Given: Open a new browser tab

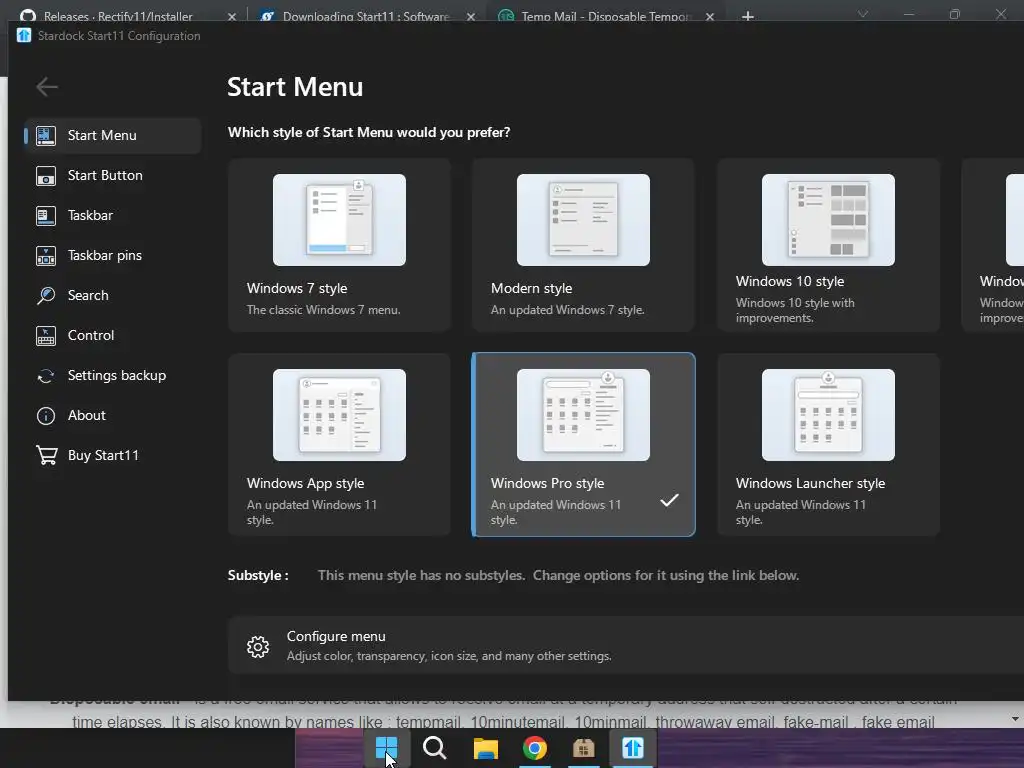Looking at the screenshot, I should (x=748, y=16).
